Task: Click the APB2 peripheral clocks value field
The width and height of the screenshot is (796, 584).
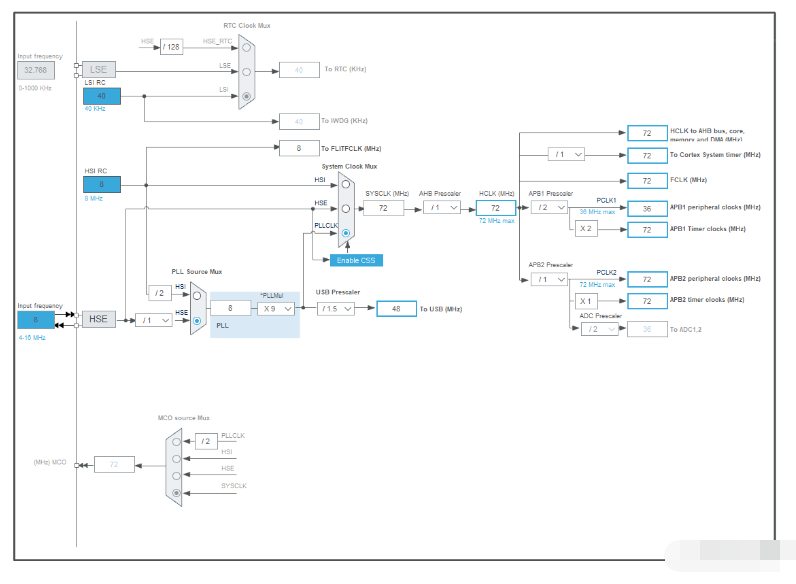Action: pyautogui.click(x=647, y=279)
